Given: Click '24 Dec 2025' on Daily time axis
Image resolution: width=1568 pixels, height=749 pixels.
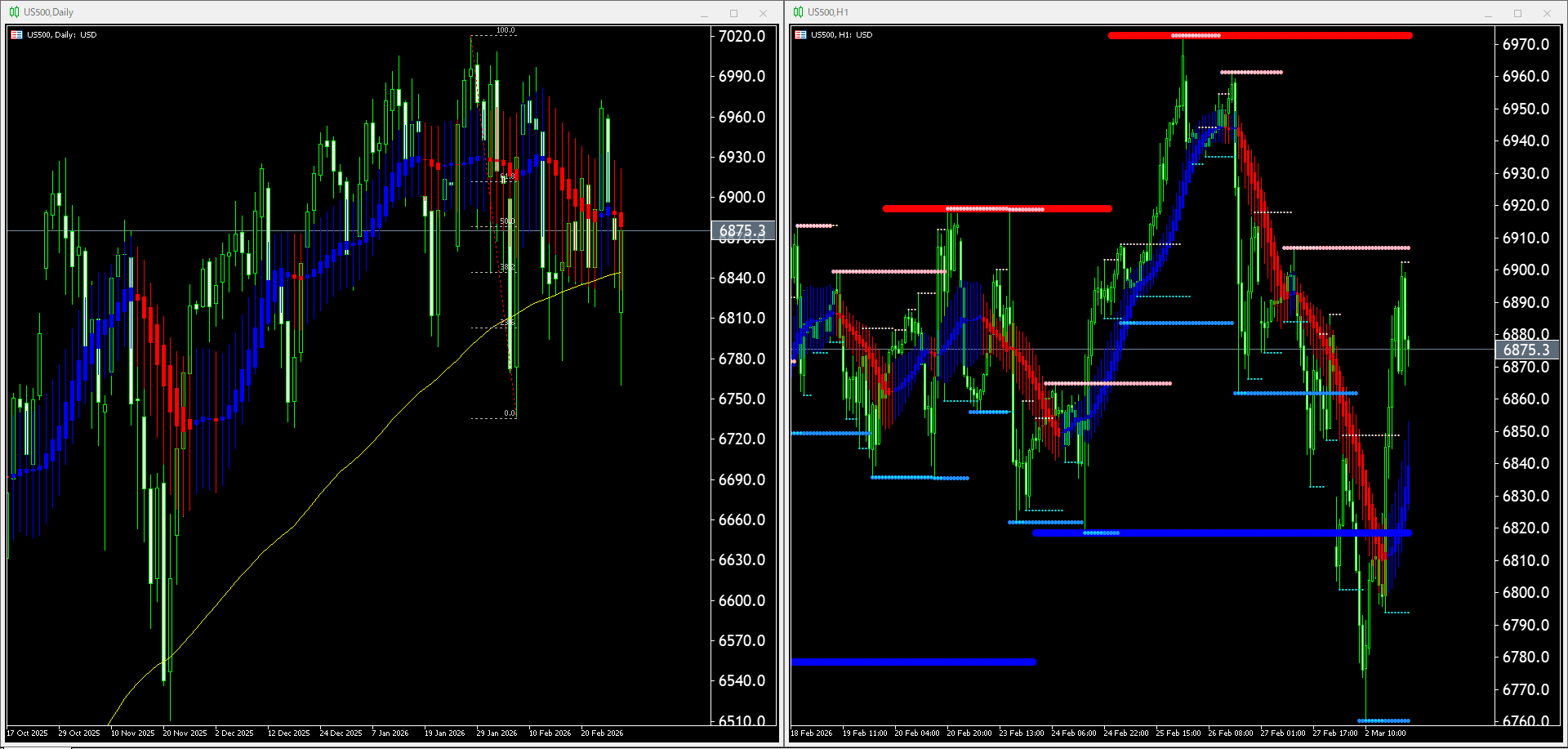Looking at the screenshot, I should (341, 733).
